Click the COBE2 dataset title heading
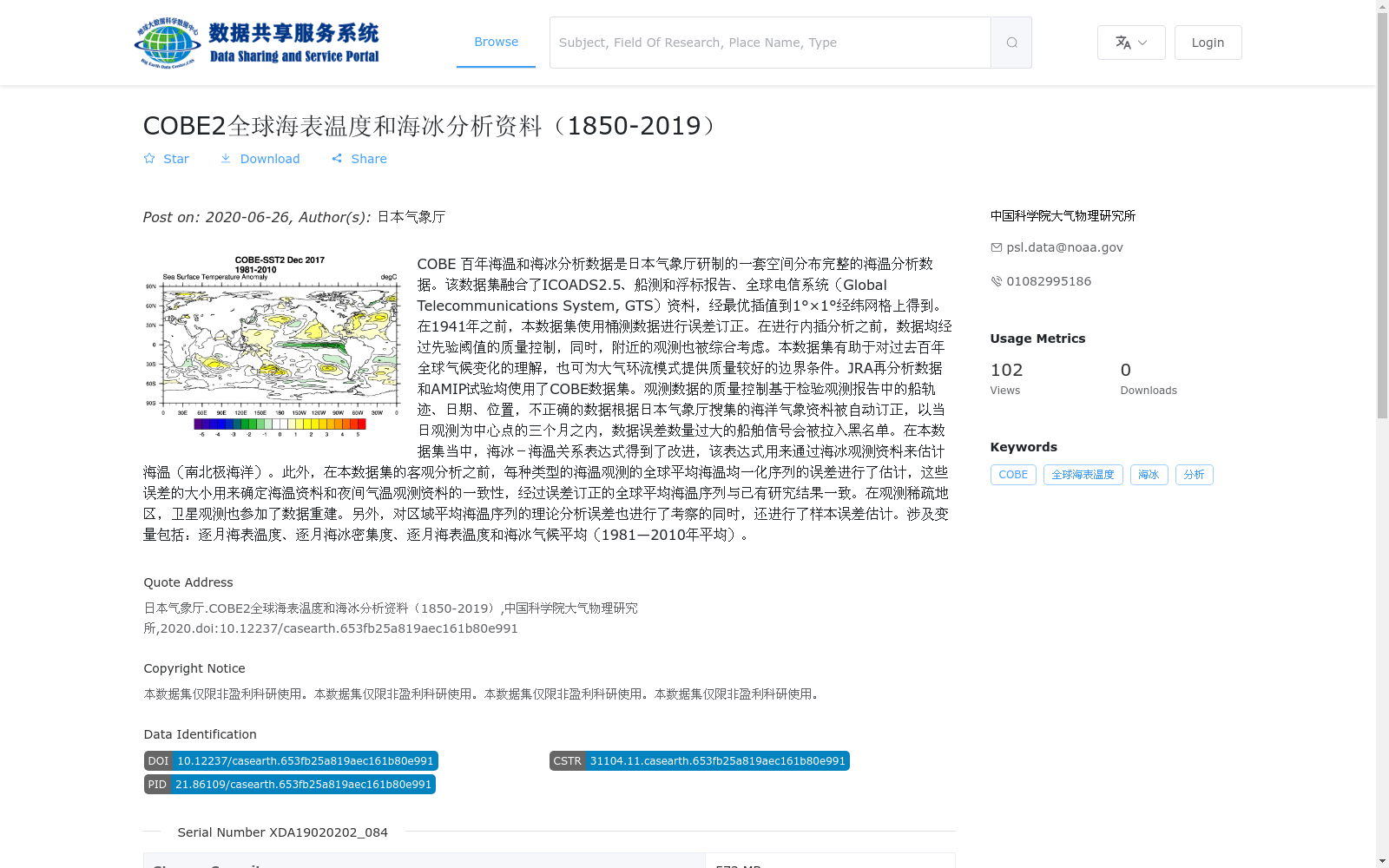This screenshot has width=1389, height=868. pyautogui.click(x=432, y=126)
